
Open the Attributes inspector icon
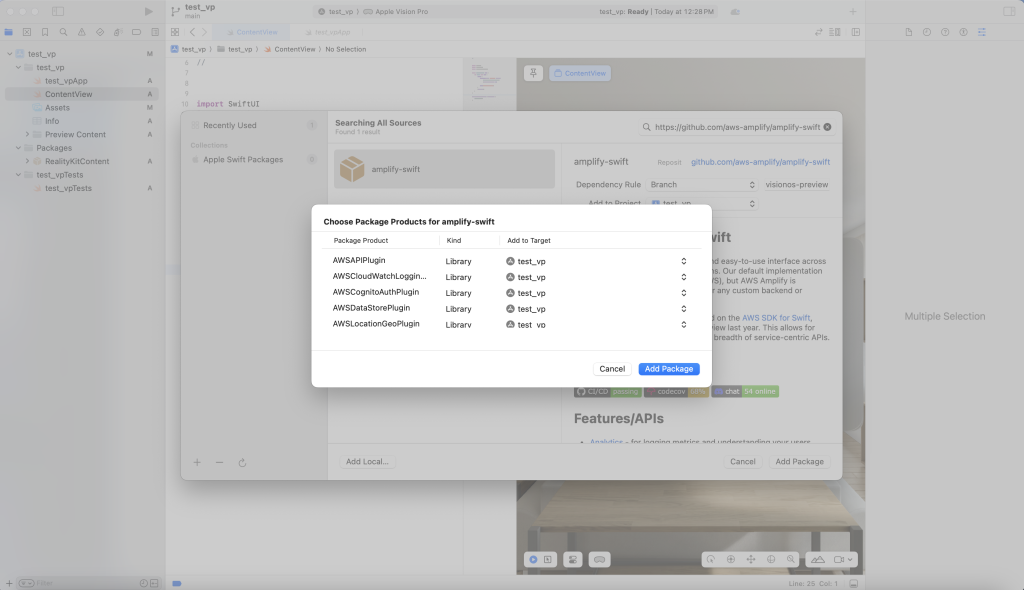[x=982, y=32]
